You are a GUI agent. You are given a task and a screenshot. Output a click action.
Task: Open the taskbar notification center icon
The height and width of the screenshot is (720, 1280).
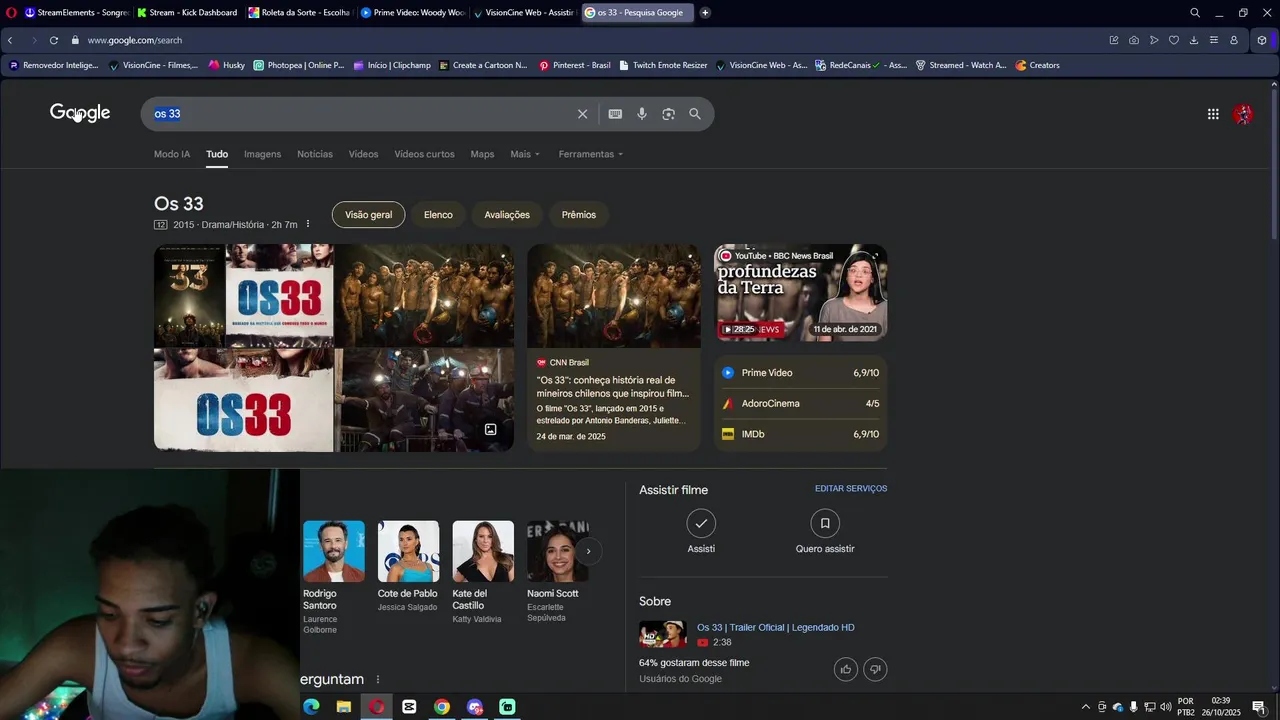pyautogui.click(x=1259, y=707)
